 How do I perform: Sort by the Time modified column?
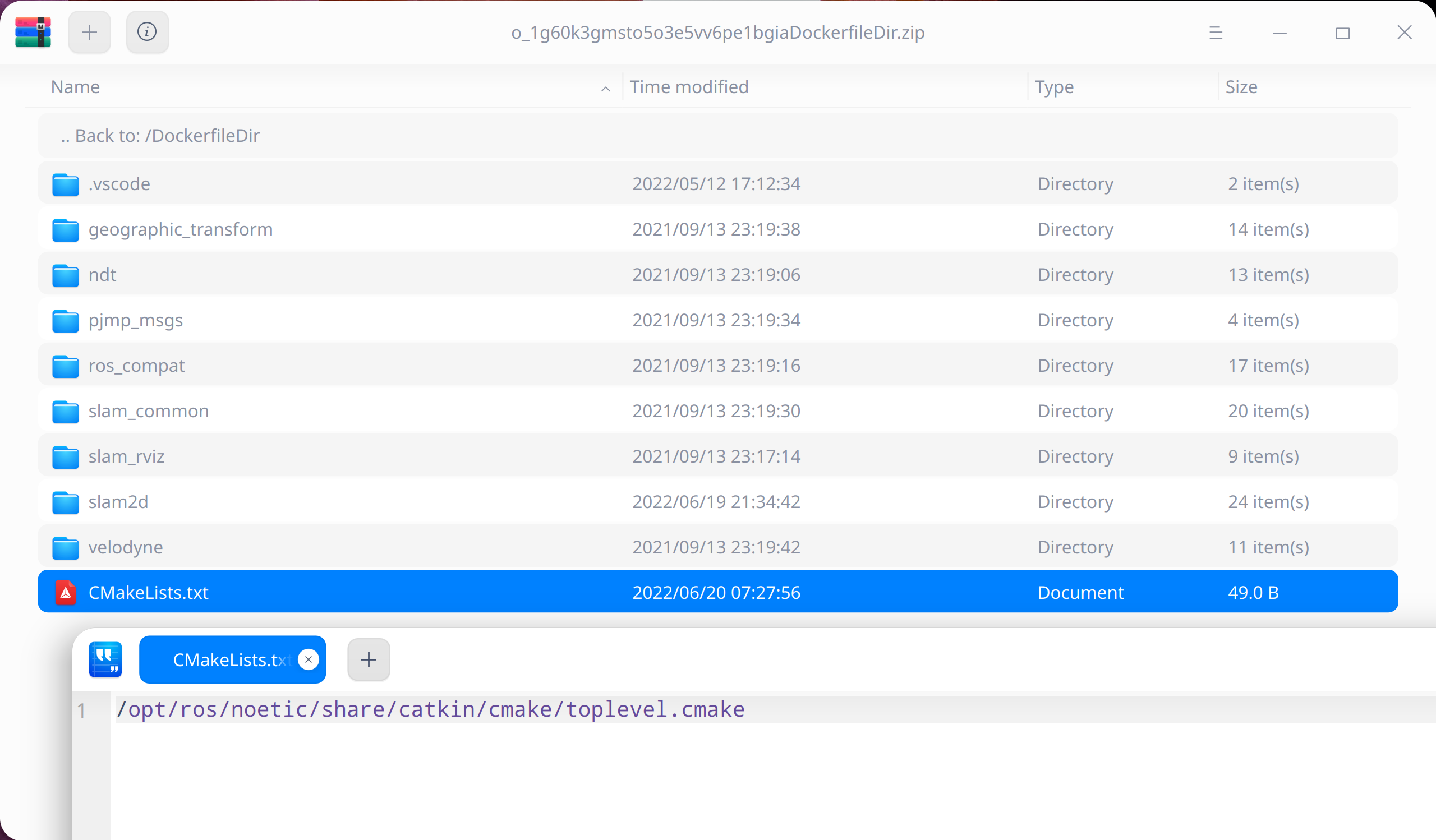[689, 87]
